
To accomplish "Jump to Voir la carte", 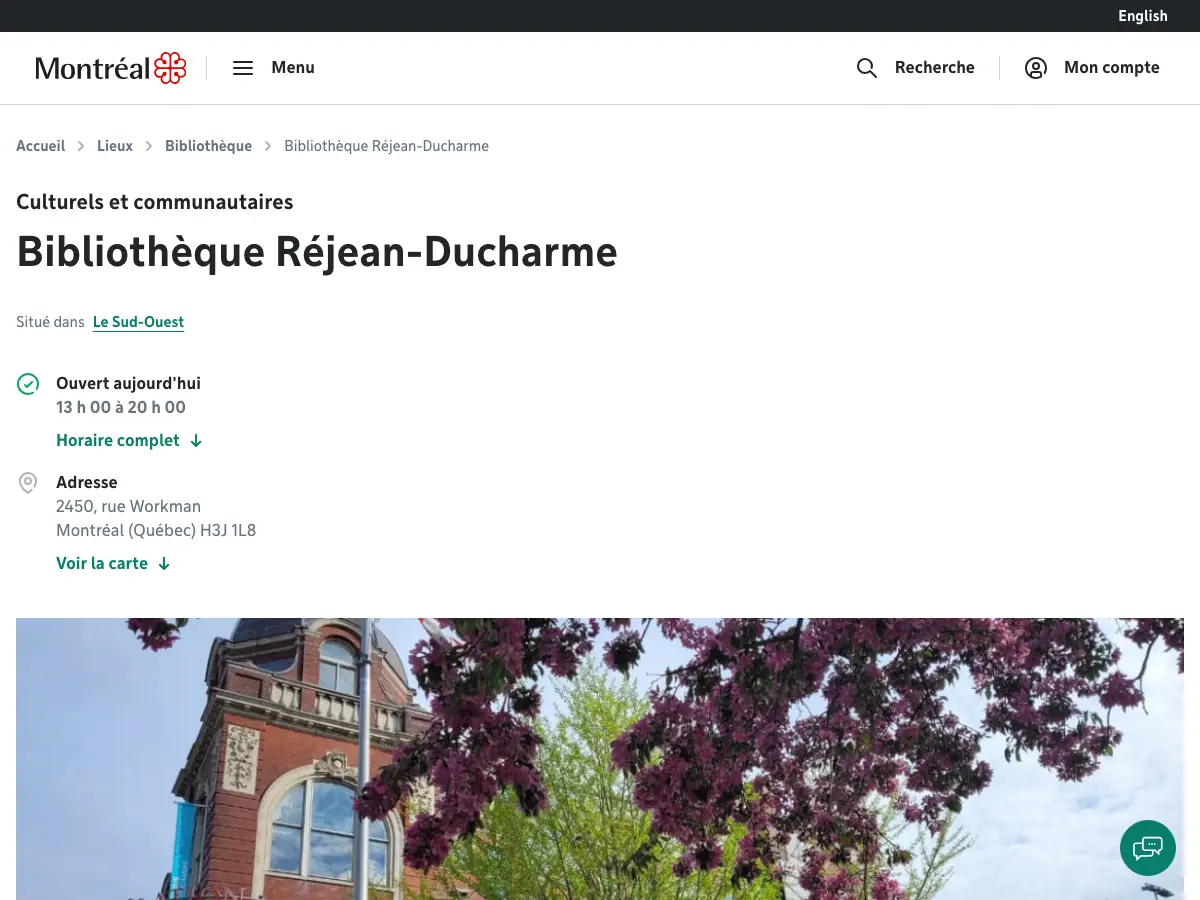I will click(102, 564).
